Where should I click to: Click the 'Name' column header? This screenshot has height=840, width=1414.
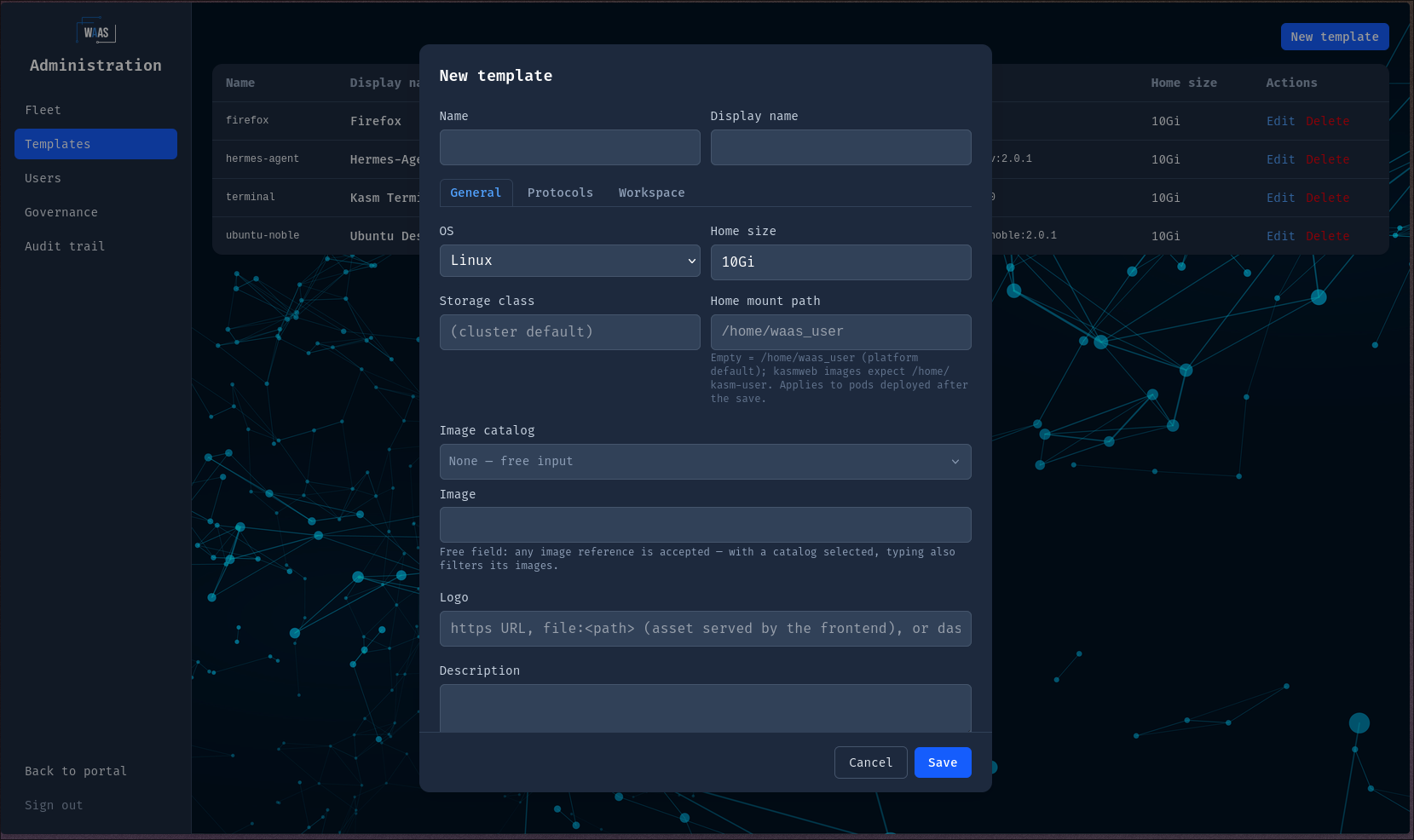pyautogui.click(x=240, y=83)
